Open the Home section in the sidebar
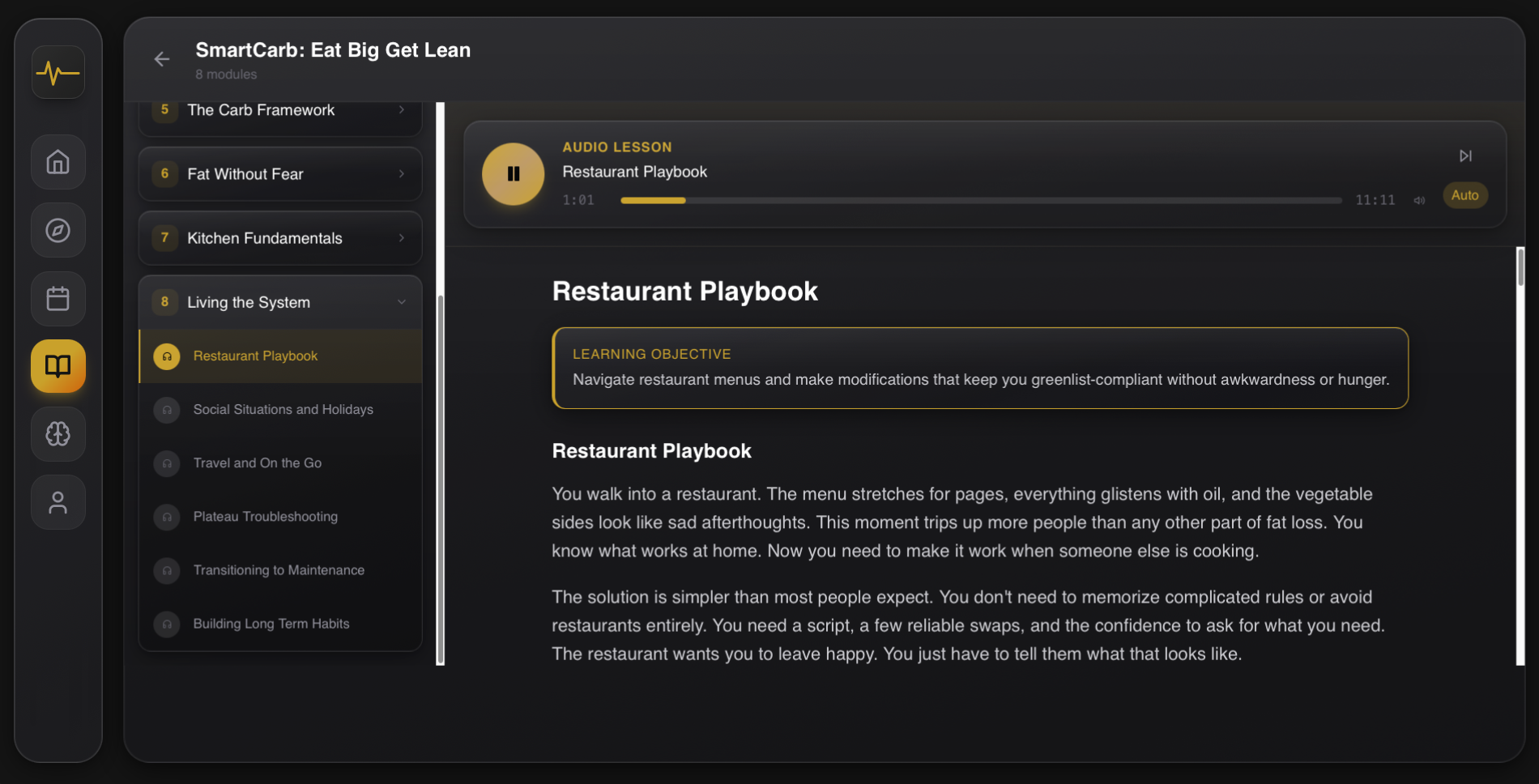Viewport: 1539px width, 784px height. (58, 162)
